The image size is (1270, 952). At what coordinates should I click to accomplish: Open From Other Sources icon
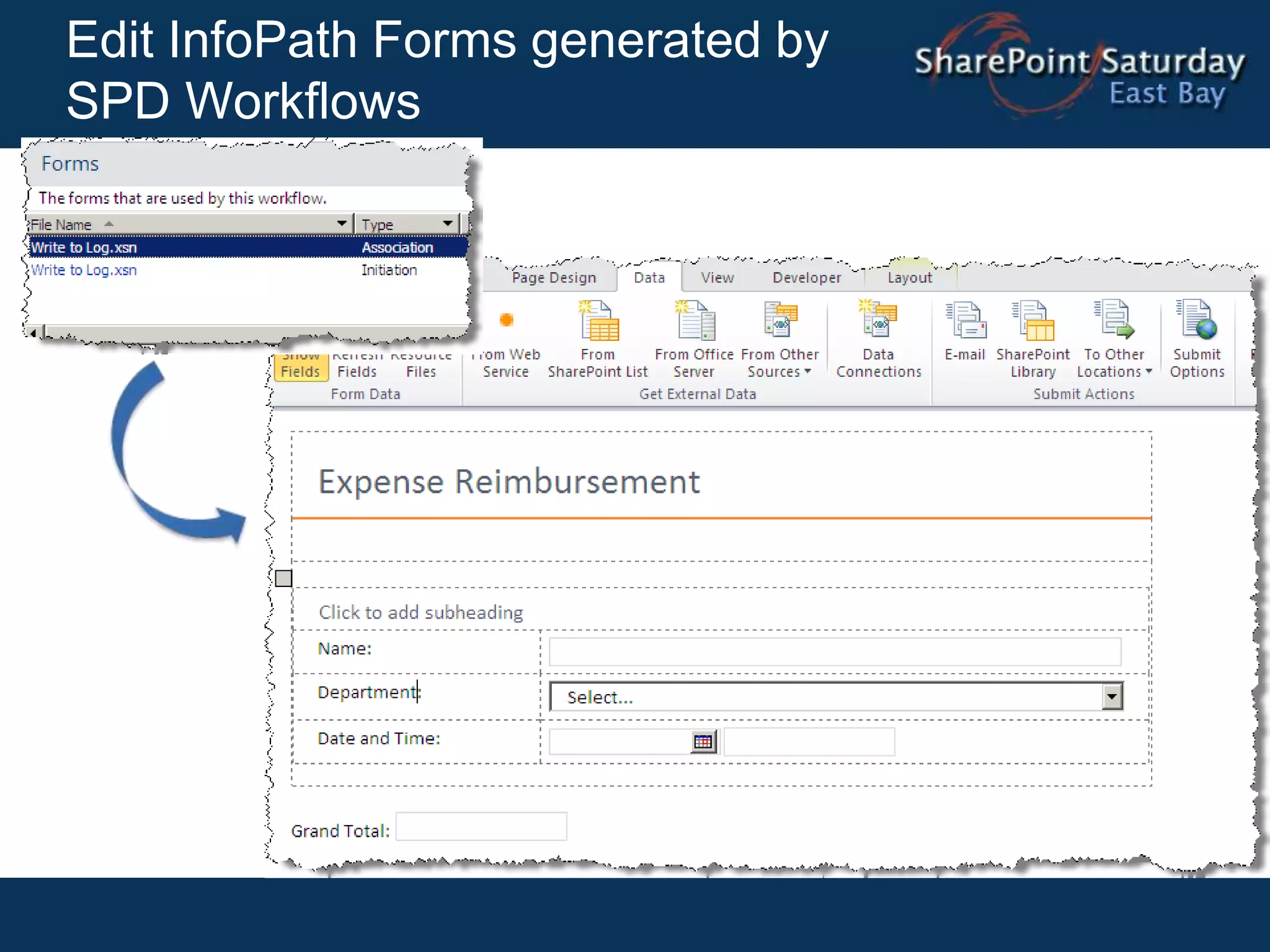pos(780,320)
